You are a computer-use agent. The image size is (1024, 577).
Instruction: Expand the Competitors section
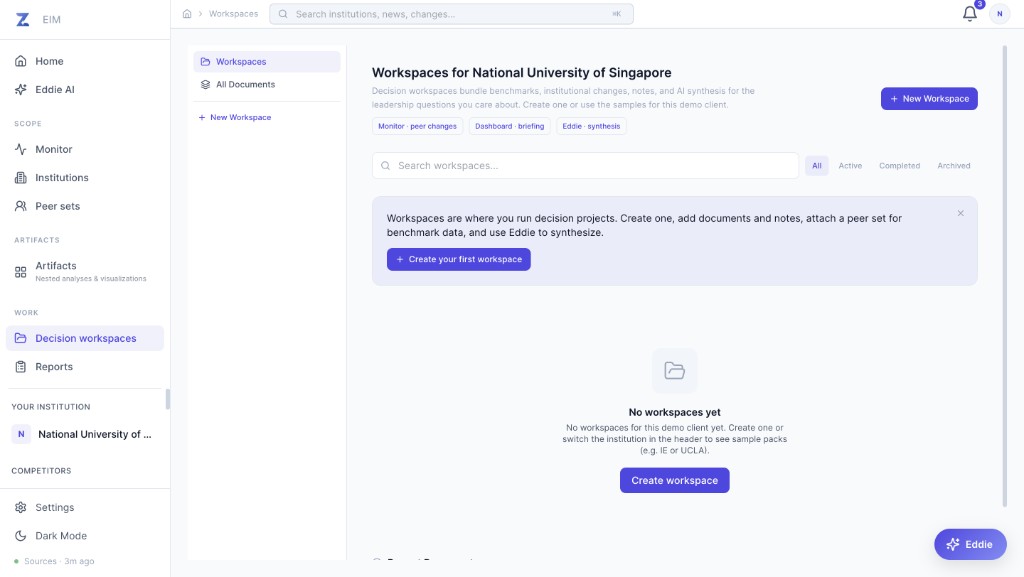43,470
